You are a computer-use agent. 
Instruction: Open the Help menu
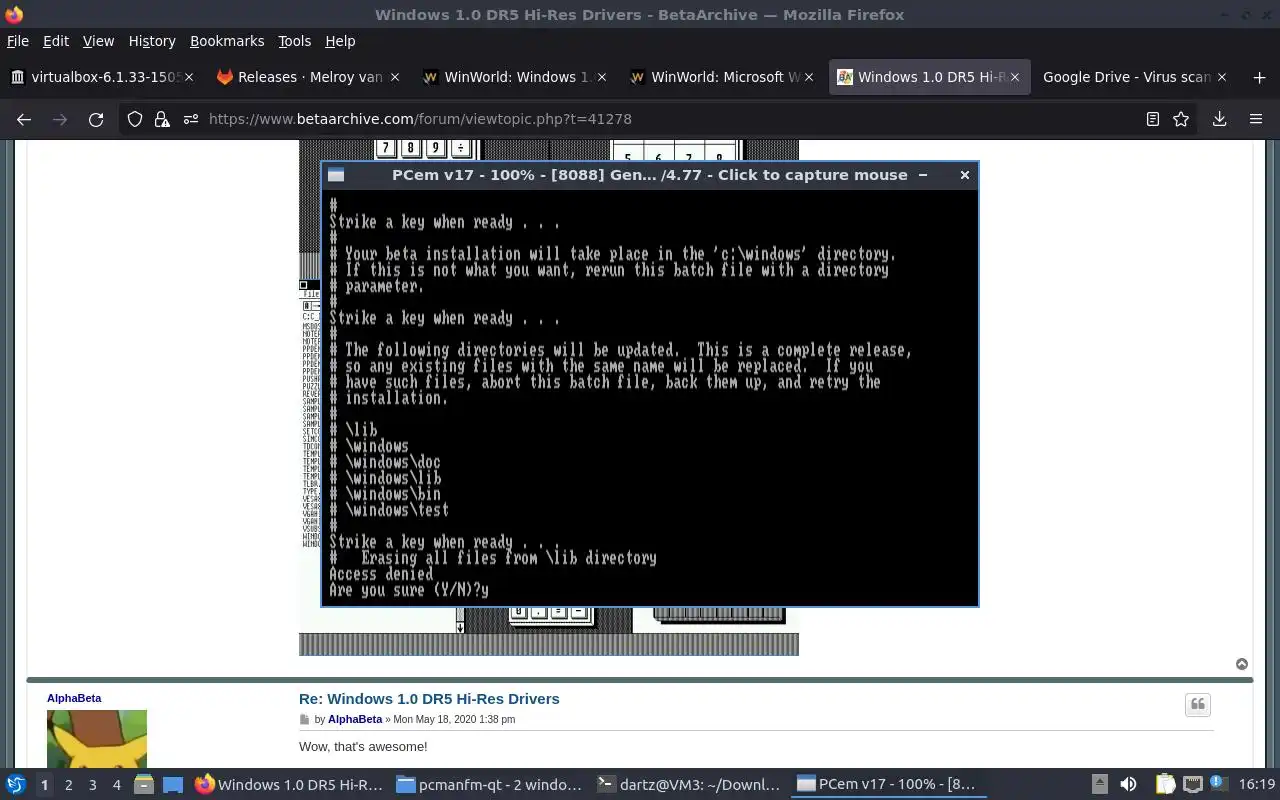340,41
